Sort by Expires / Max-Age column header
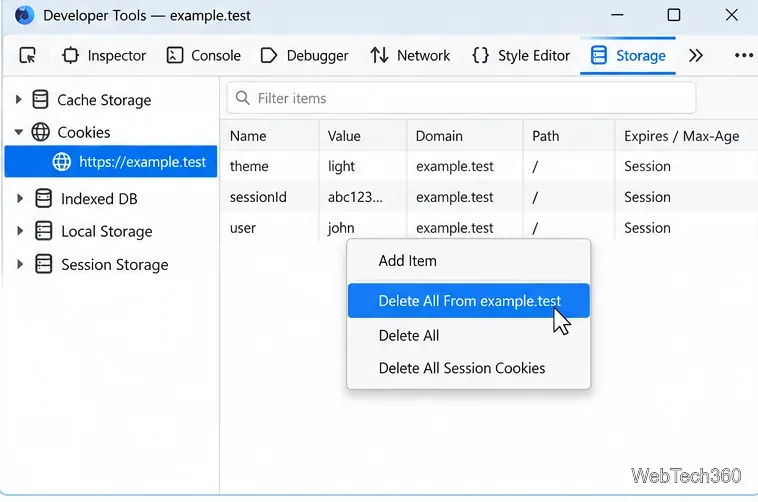 [x=686, y=136]
